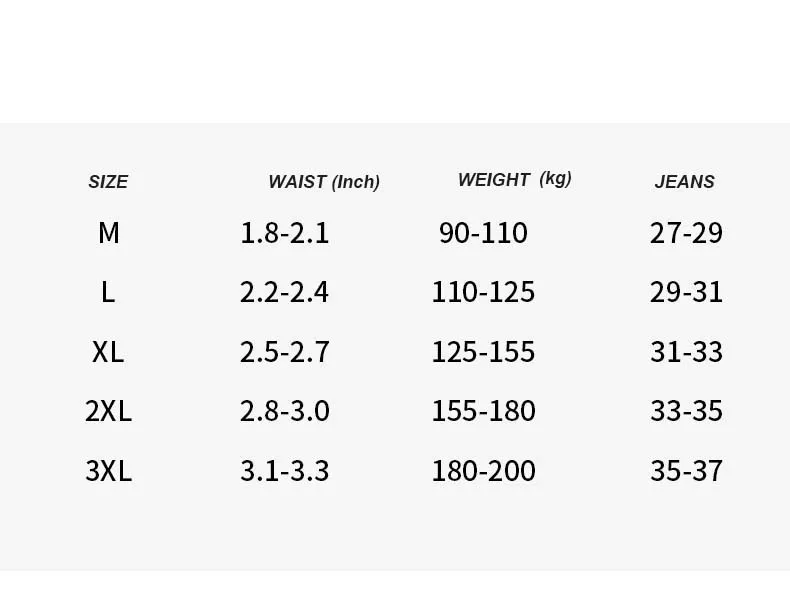Click the SIZE column header
This screenshot has width=790, height=591.
click(108, 182)
